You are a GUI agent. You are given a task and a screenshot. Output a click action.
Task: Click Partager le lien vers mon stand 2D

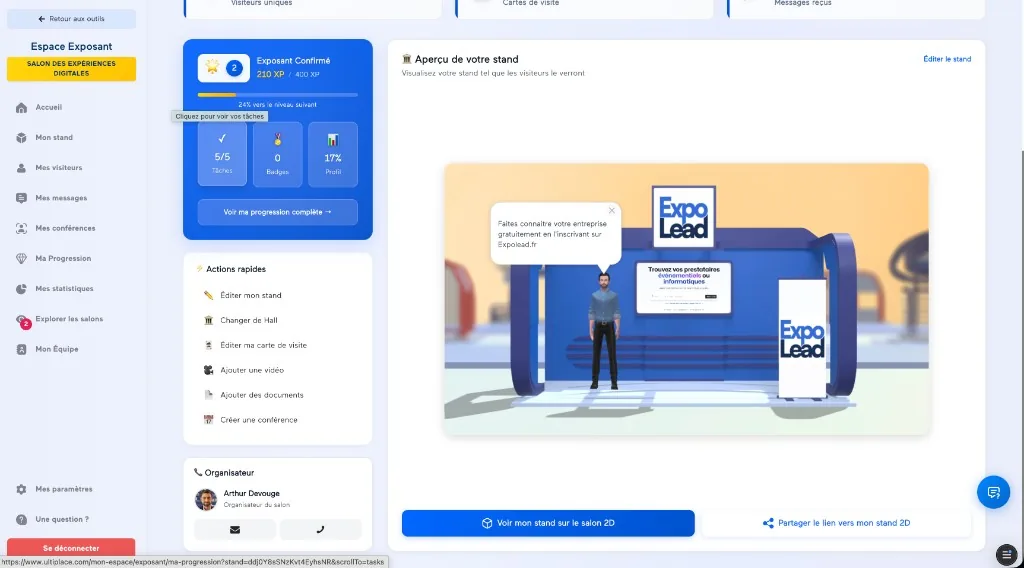837,523
